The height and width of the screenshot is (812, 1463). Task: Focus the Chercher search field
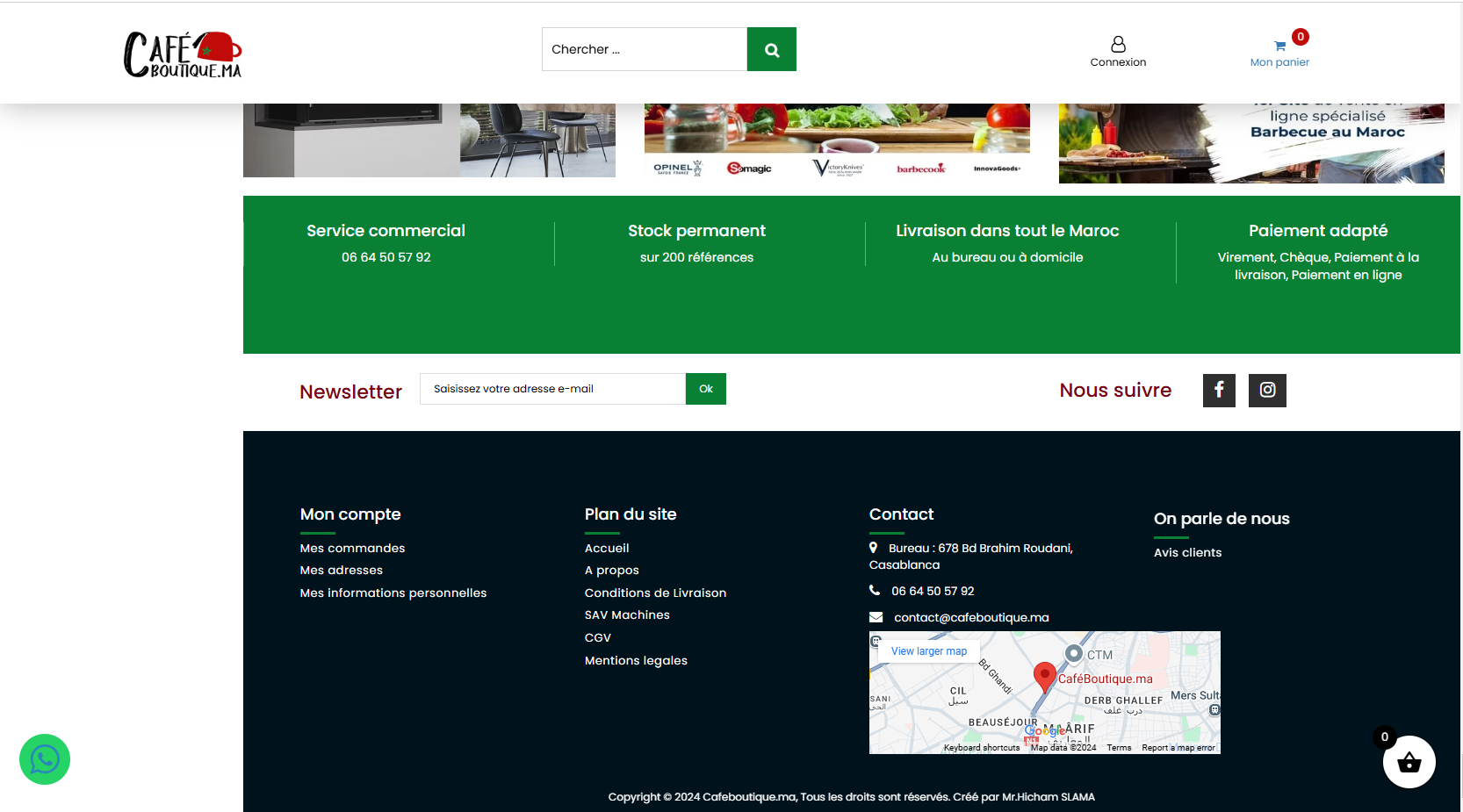[x=644, y=49]
